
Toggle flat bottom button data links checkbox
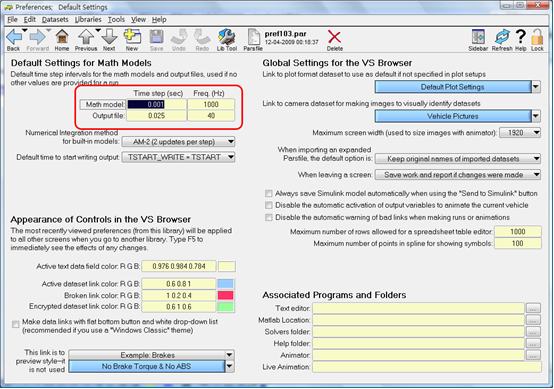point(16,324)
